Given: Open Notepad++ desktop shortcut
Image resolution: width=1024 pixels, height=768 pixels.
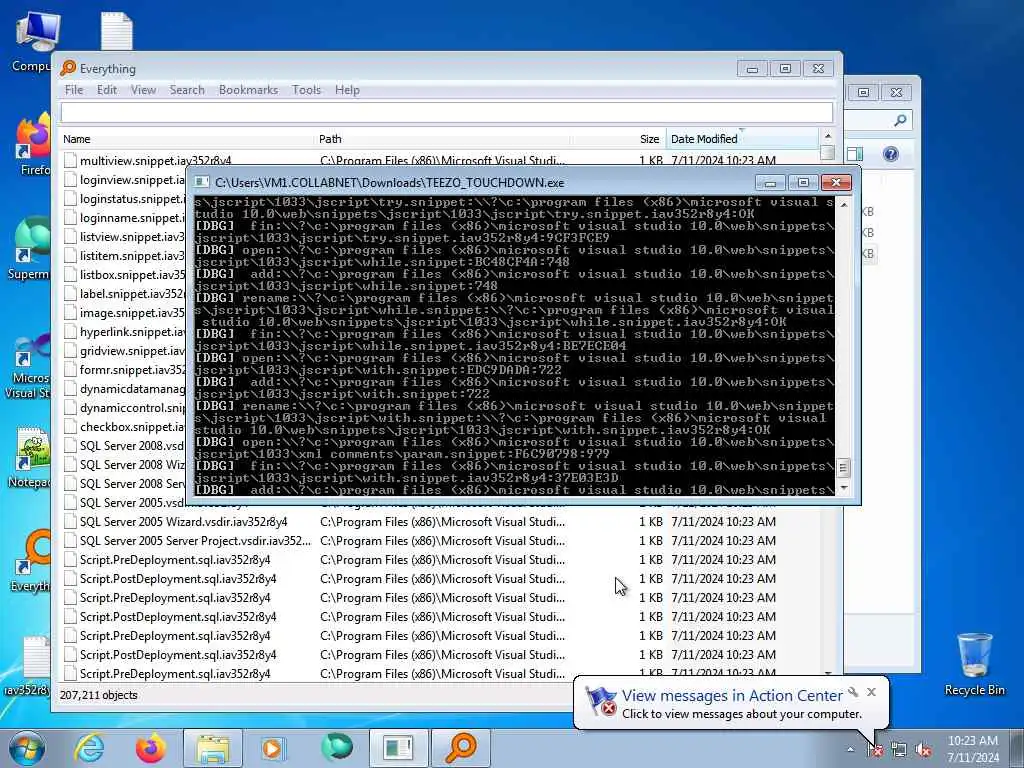Looking at the screenshot, I should (30, 458).
